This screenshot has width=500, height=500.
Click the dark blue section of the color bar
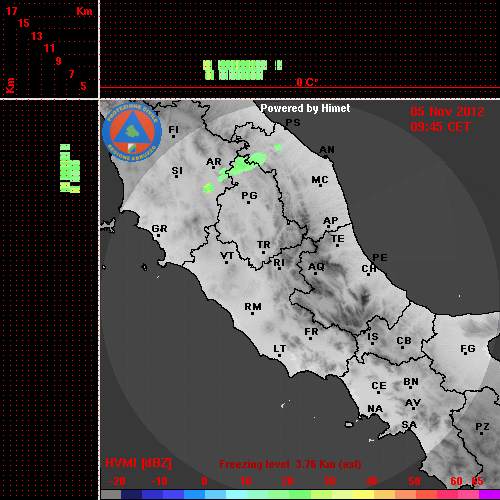coord(132,494)
